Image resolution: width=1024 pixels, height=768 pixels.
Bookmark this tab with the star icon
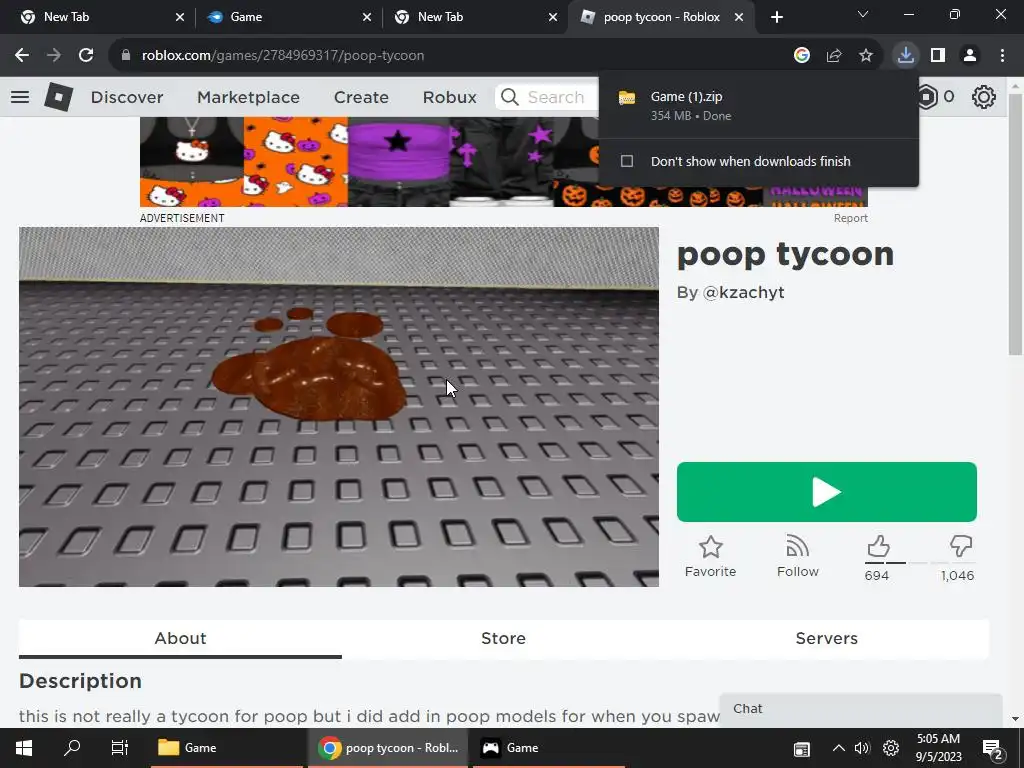coord(866,56)
